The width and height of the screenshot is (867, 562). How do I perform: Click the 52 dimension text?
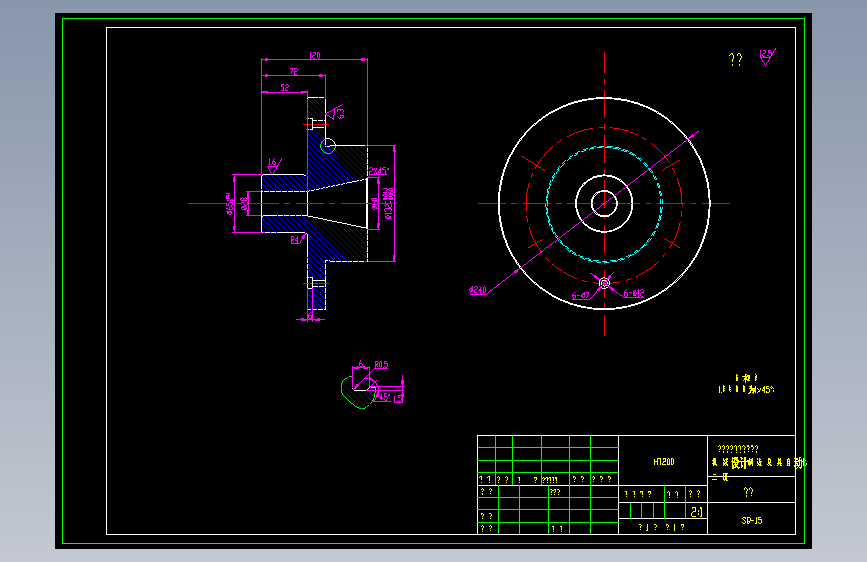pos(285,87)
